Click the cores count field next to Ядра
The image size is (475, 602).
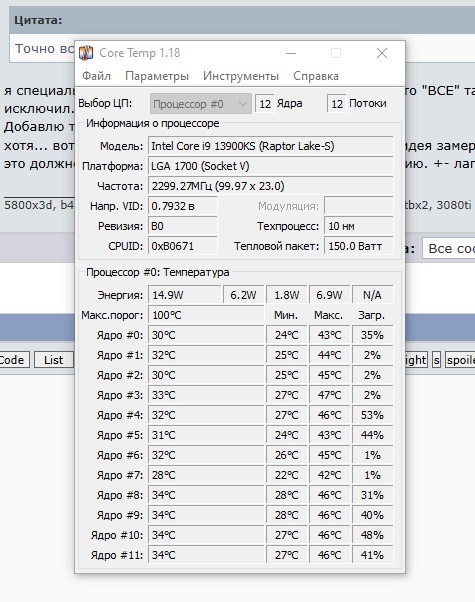click(x=265, y=104)
